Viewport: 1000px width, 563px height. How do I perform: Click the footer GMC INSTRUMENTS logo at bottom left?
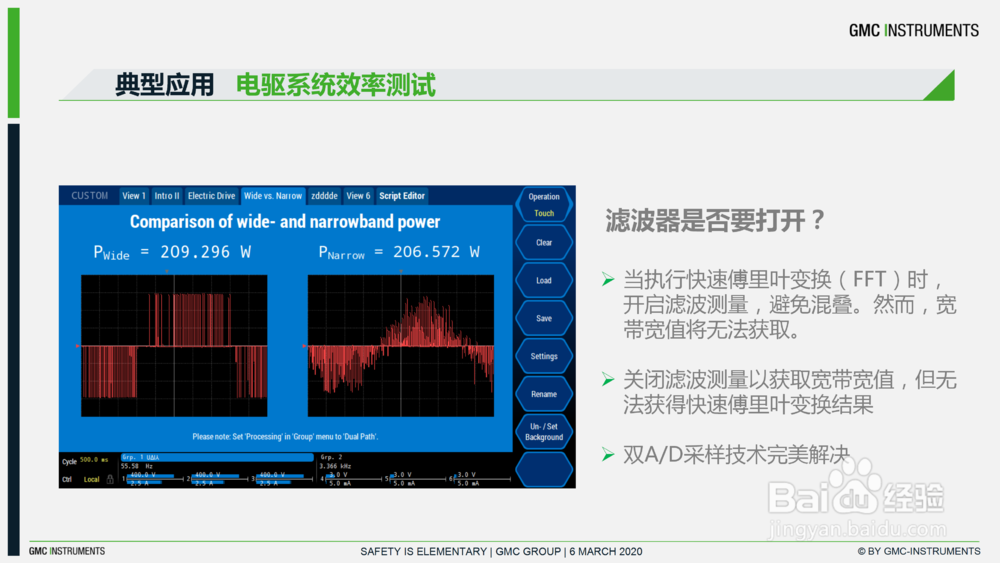(67, 551)
